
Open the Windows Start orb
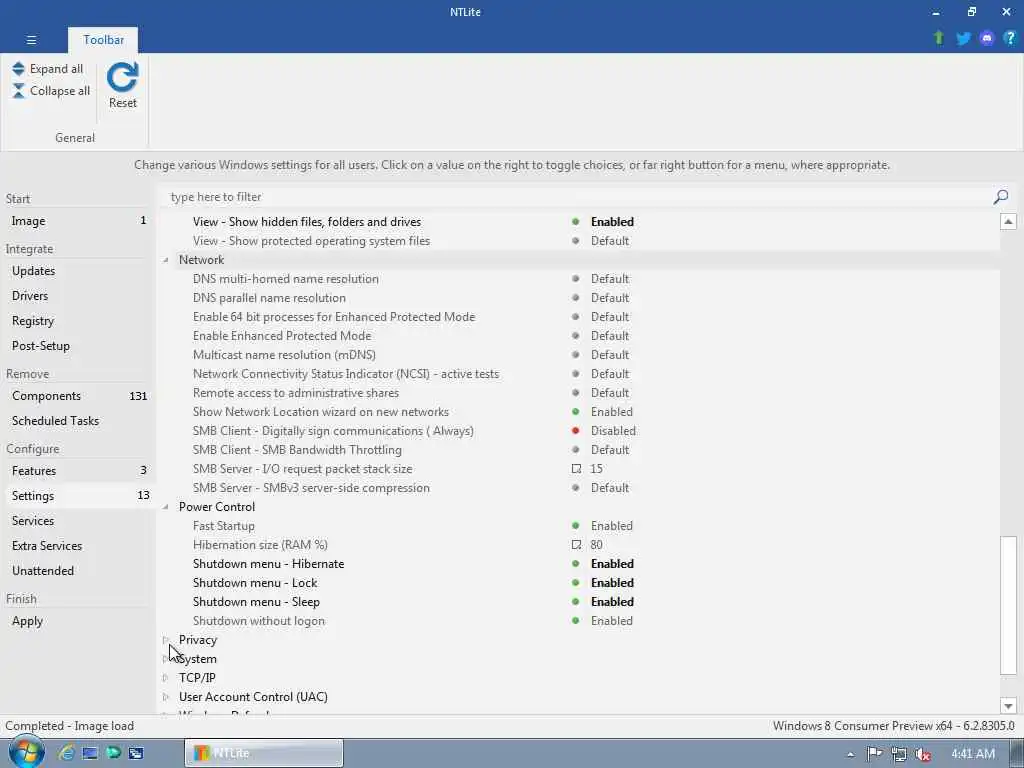pyautogui.click(x=26, y=752)
